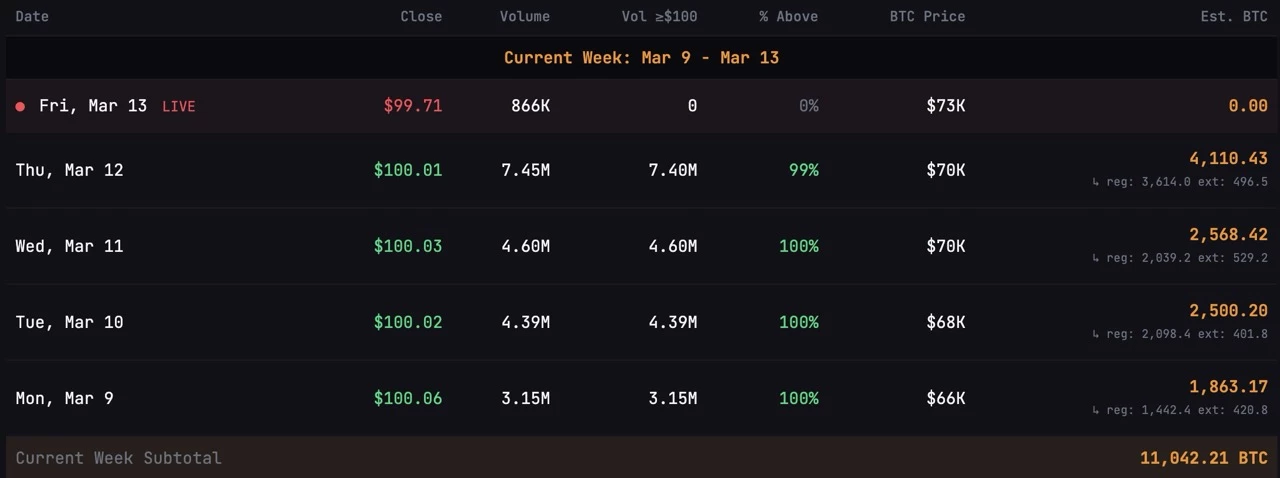Click the 2,500.20 estimated BTC value
1280x478 pixels.
[1228, 310]
